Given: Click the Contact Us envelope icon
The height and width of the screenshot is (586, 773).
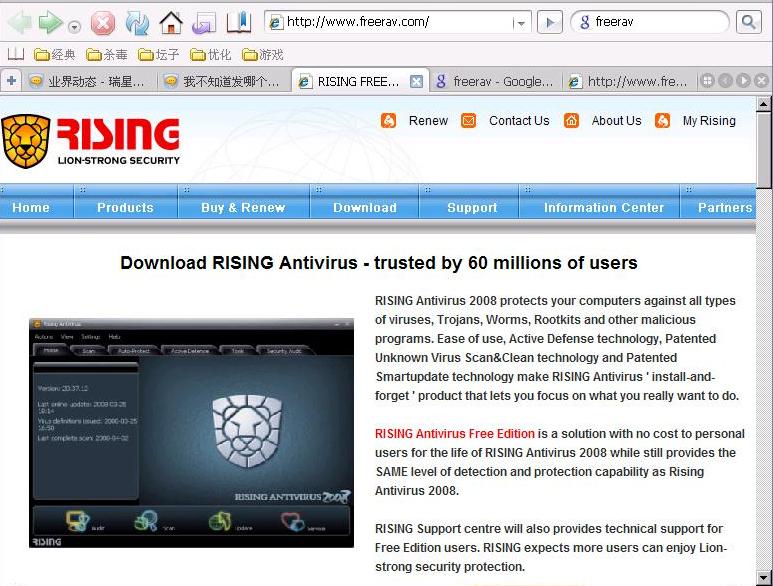Looking at the screenshot, I should click(x=468, y=120).
